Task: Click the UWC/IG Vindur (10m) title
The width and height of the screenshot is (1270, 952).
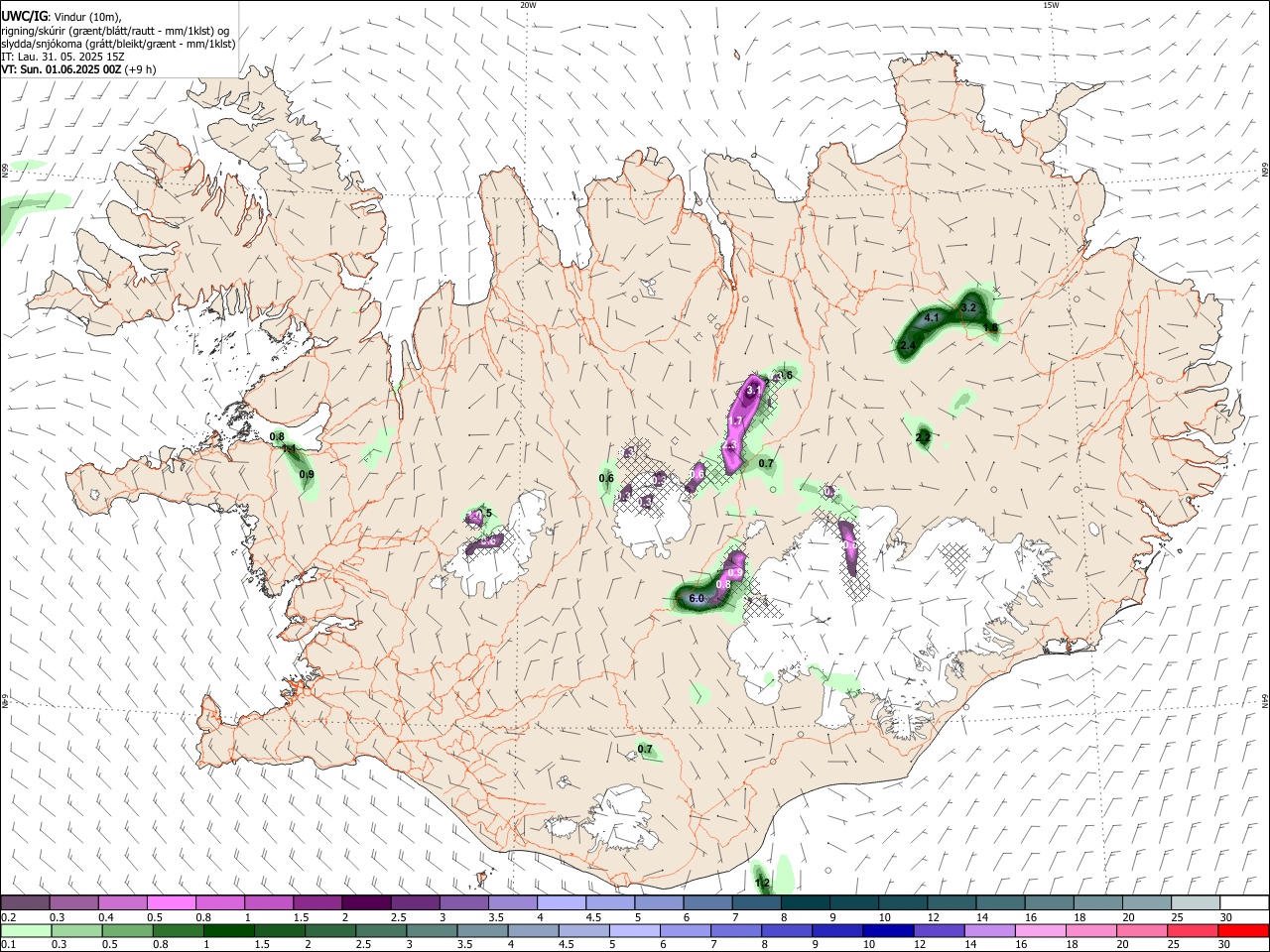Action: pyautogui.click(x=61, y=17)
